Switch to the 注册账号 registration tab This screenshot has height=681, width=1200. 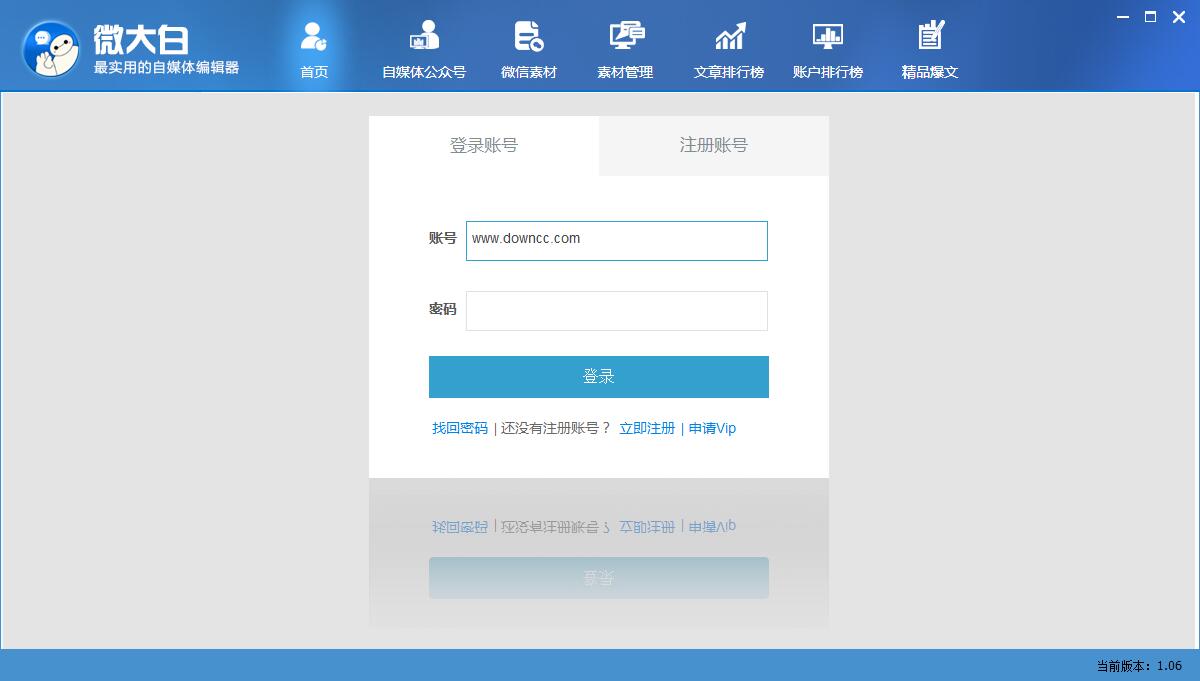click(x=713, y=145)
